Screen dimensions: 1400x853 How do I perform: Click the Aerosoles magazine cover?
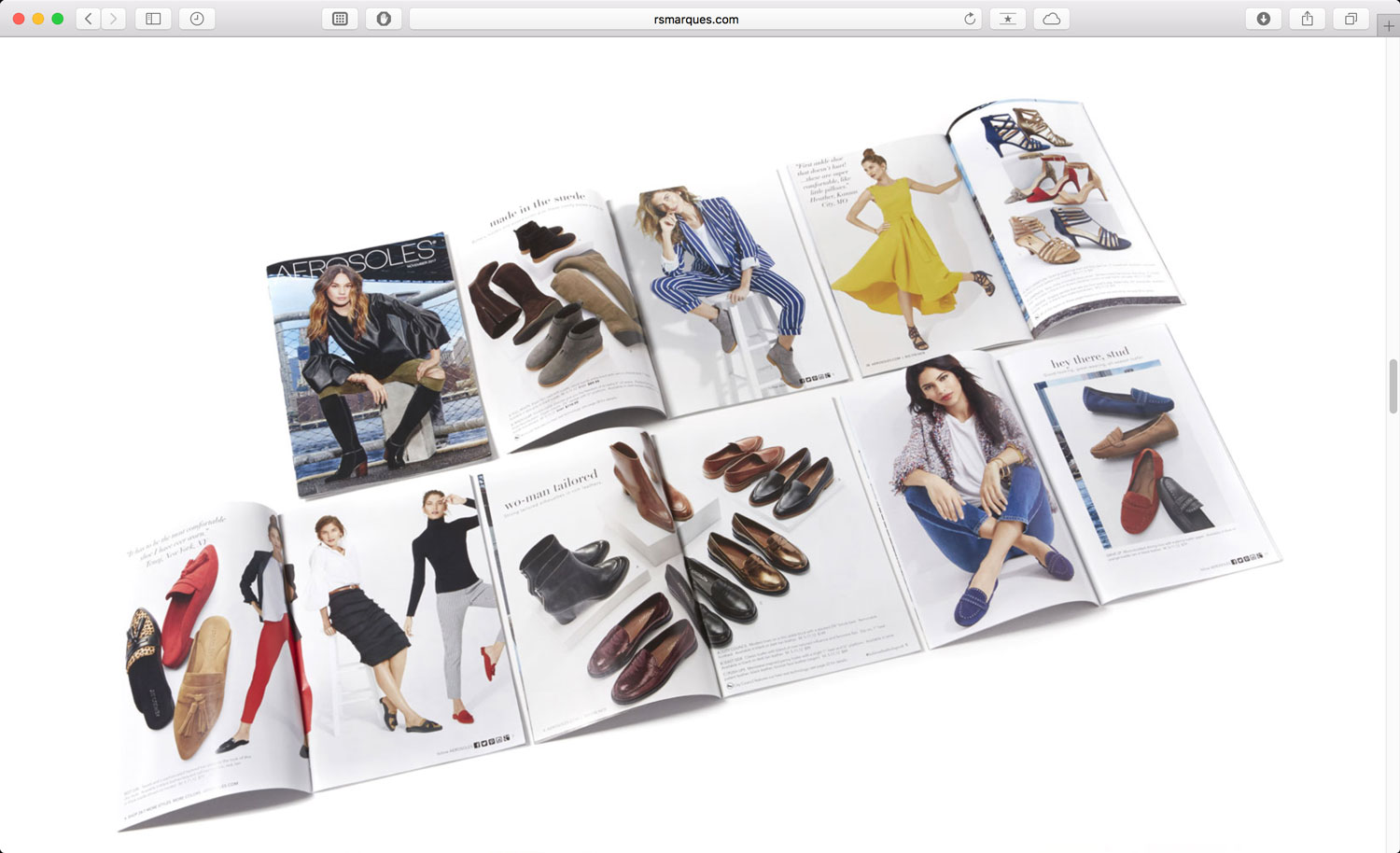[x=378, y=364]
